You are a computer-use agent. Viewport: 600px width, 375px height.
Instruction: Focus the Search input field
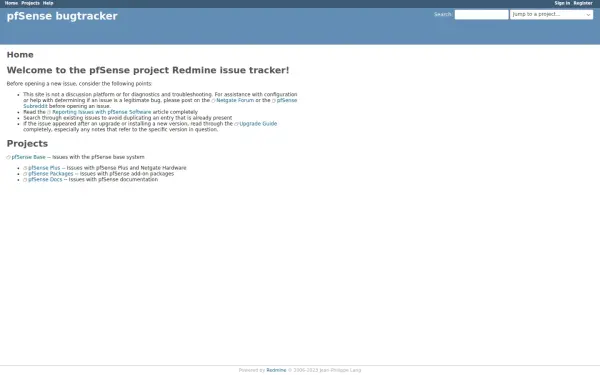(481, 15)
